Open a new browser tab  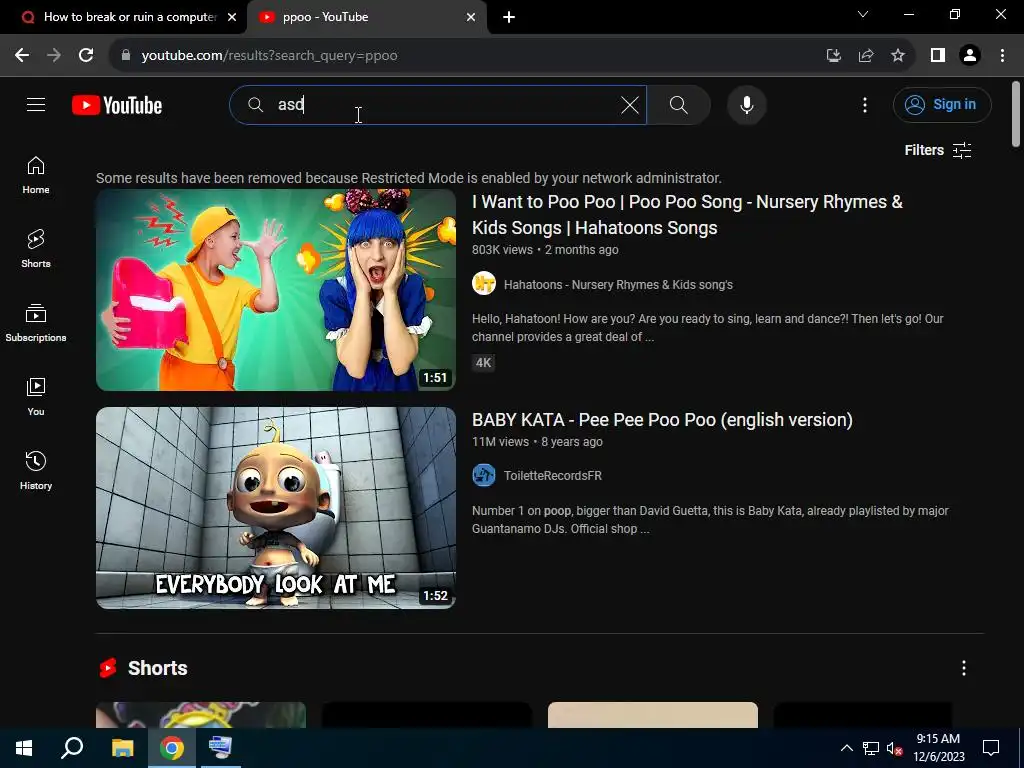509,18
